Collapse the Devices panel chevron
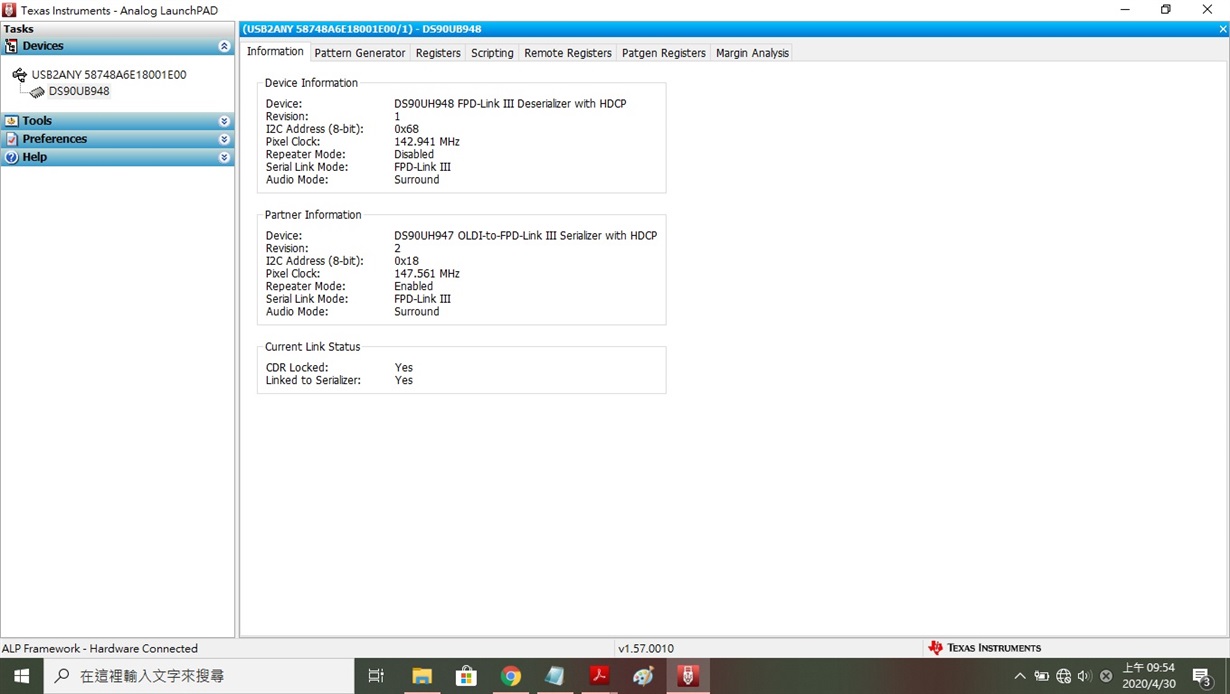Screen dimensions: 1230x694 coord(224,46)
